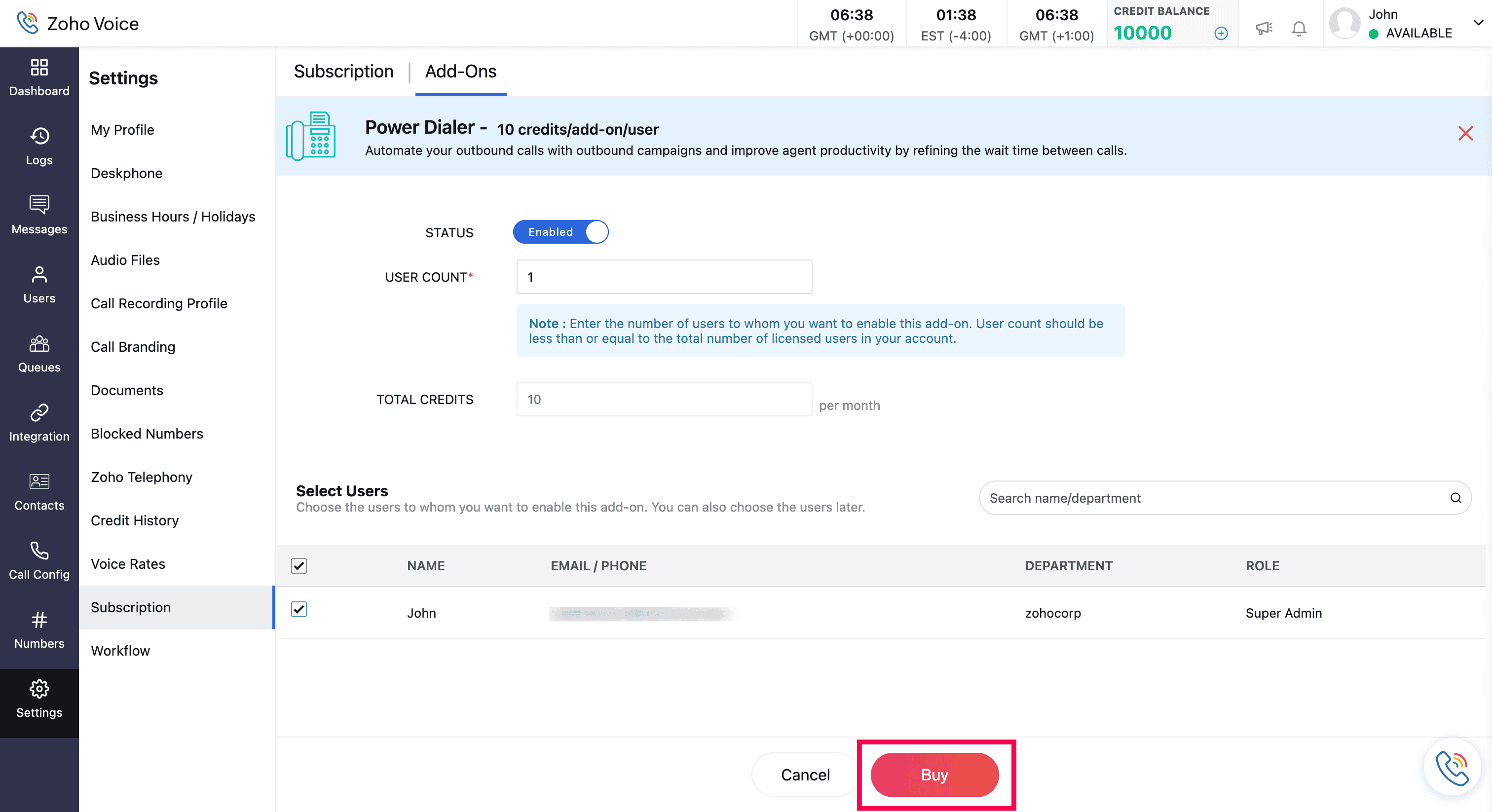Expand the John profile dropdown arrow

(x=1478, y=23)
